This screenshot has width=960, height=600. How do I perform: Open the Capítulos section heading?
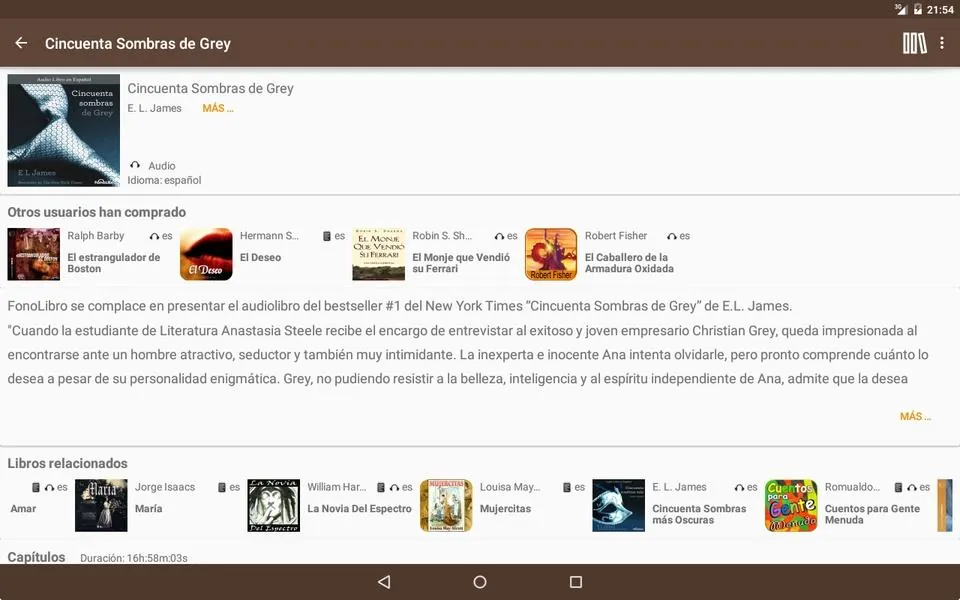36,557
